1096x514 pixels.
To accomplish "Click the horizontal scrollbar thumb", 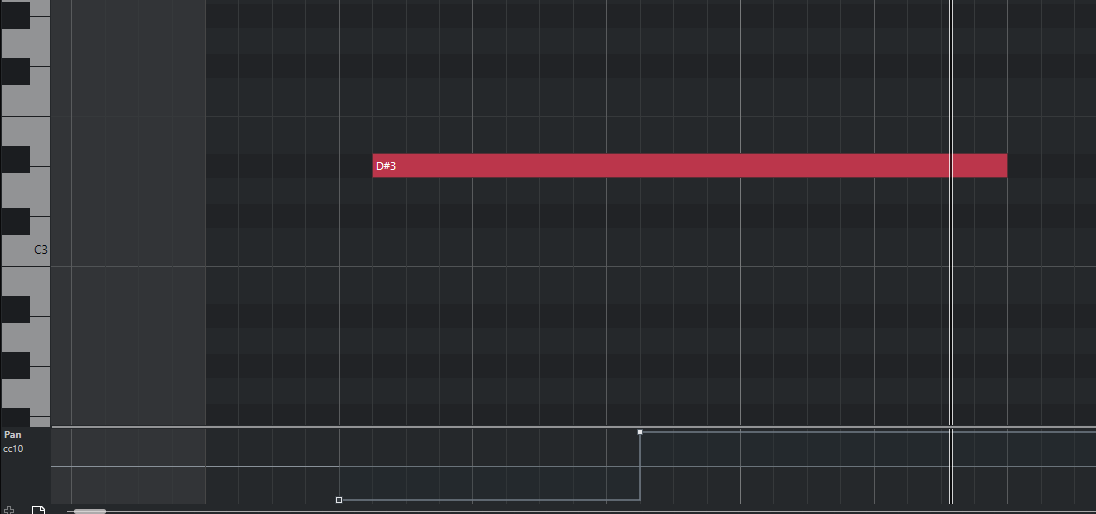I will coord(90,511).
